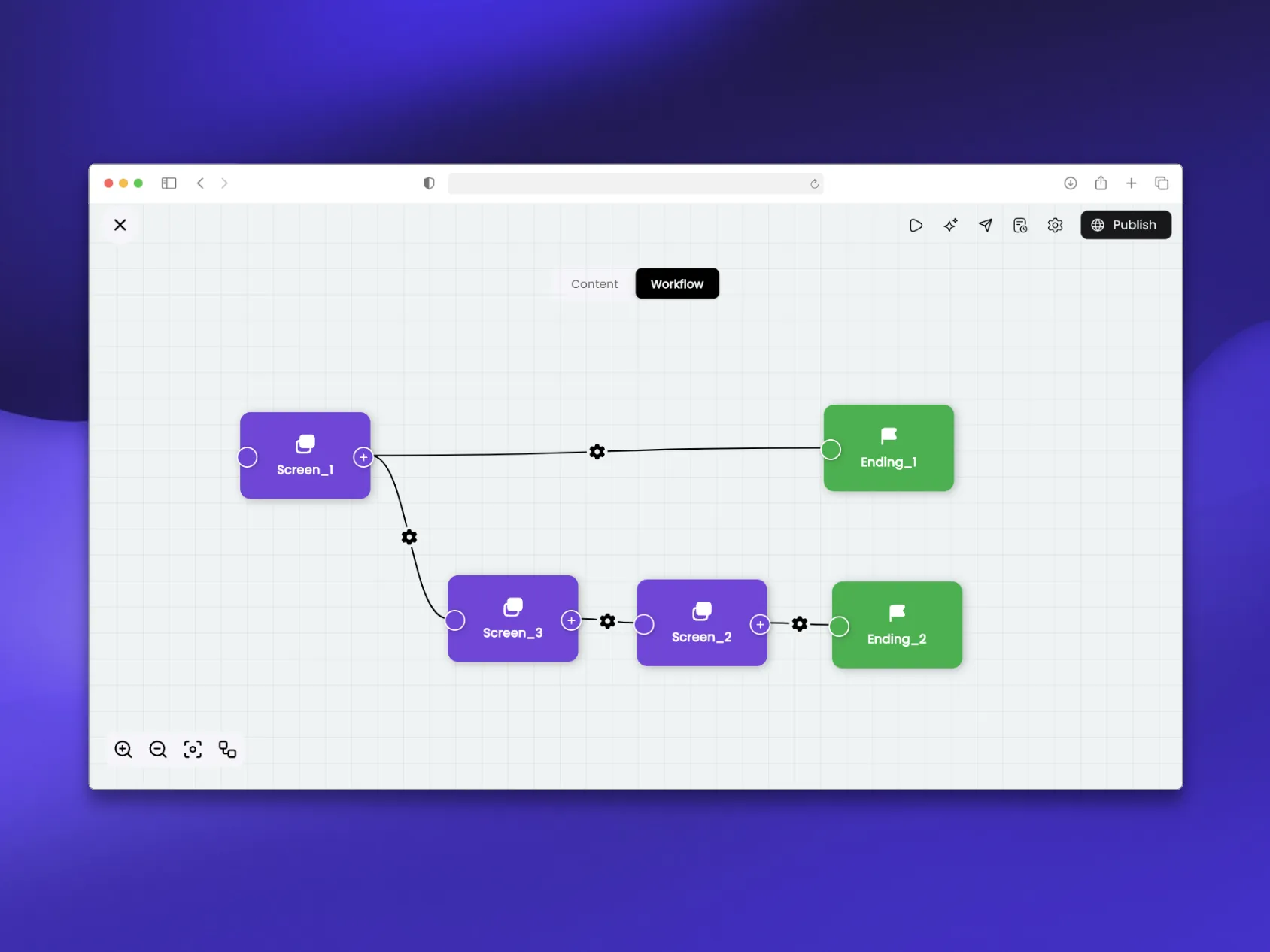Click the auto-layout nodes icon
Screen dimensions: 1270x952
point(227,749)
